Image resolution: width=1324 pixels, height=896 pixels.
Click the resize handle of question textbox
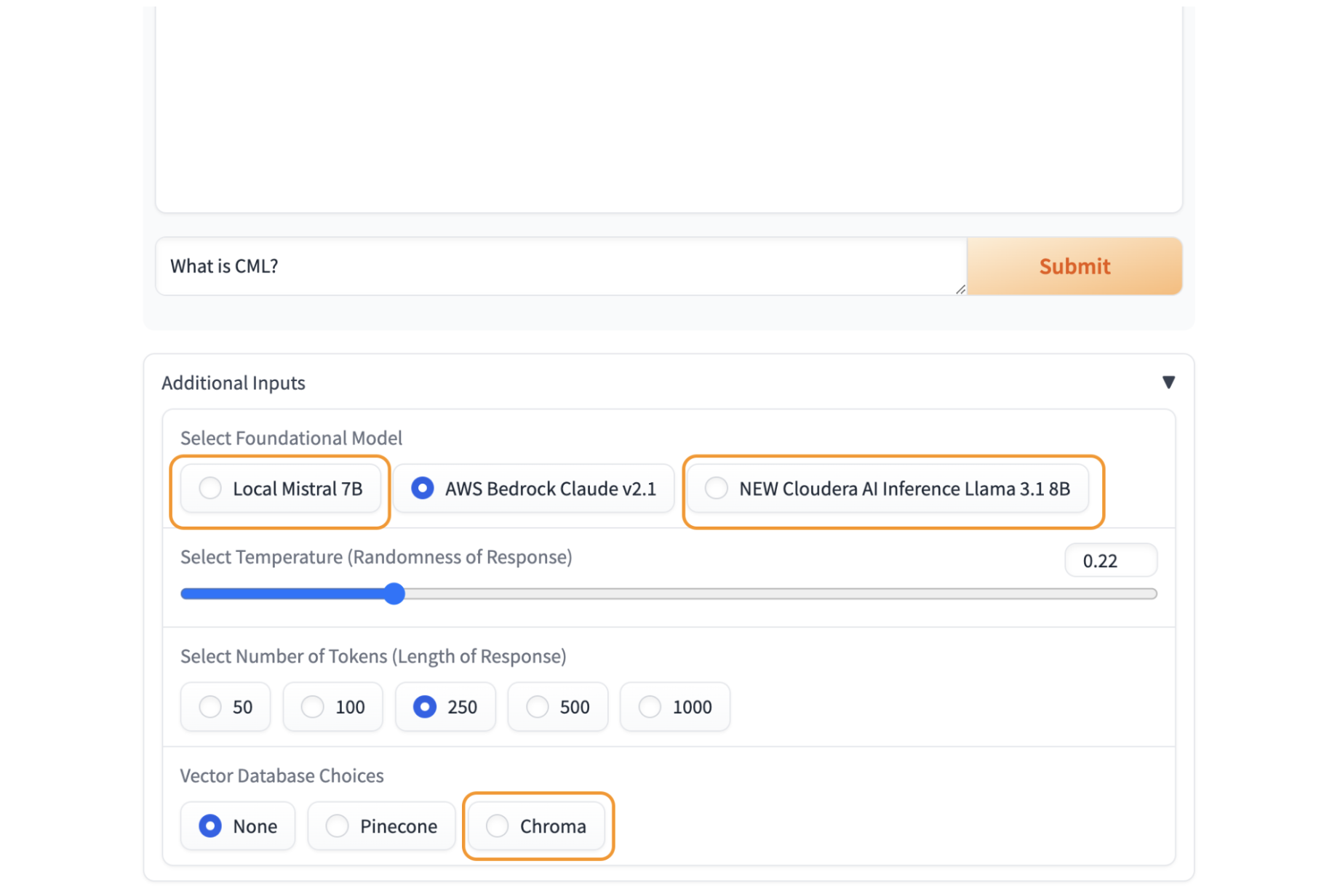point(960,289)
